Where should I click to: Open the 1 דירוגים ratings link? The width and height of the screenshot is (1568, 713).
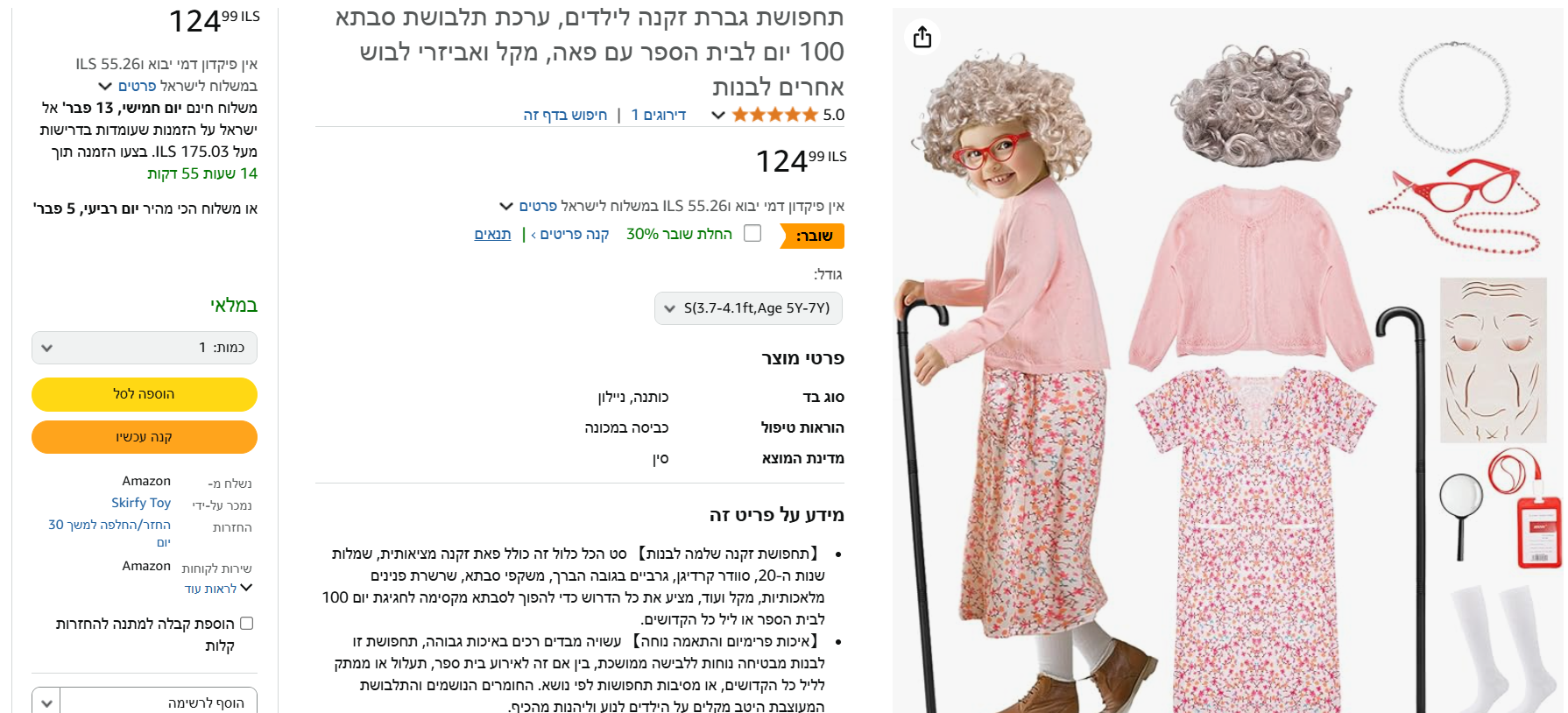click(x=659, y=115)
